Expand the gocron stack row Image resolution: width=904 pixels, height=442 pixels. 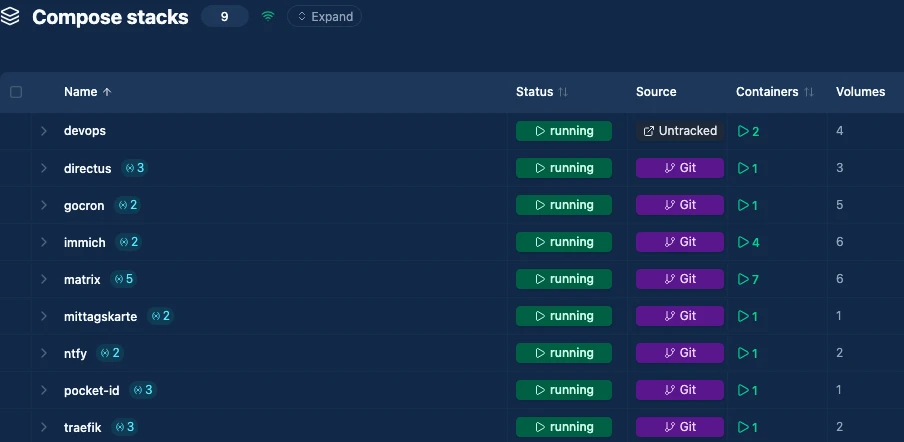tap(44, 205)
